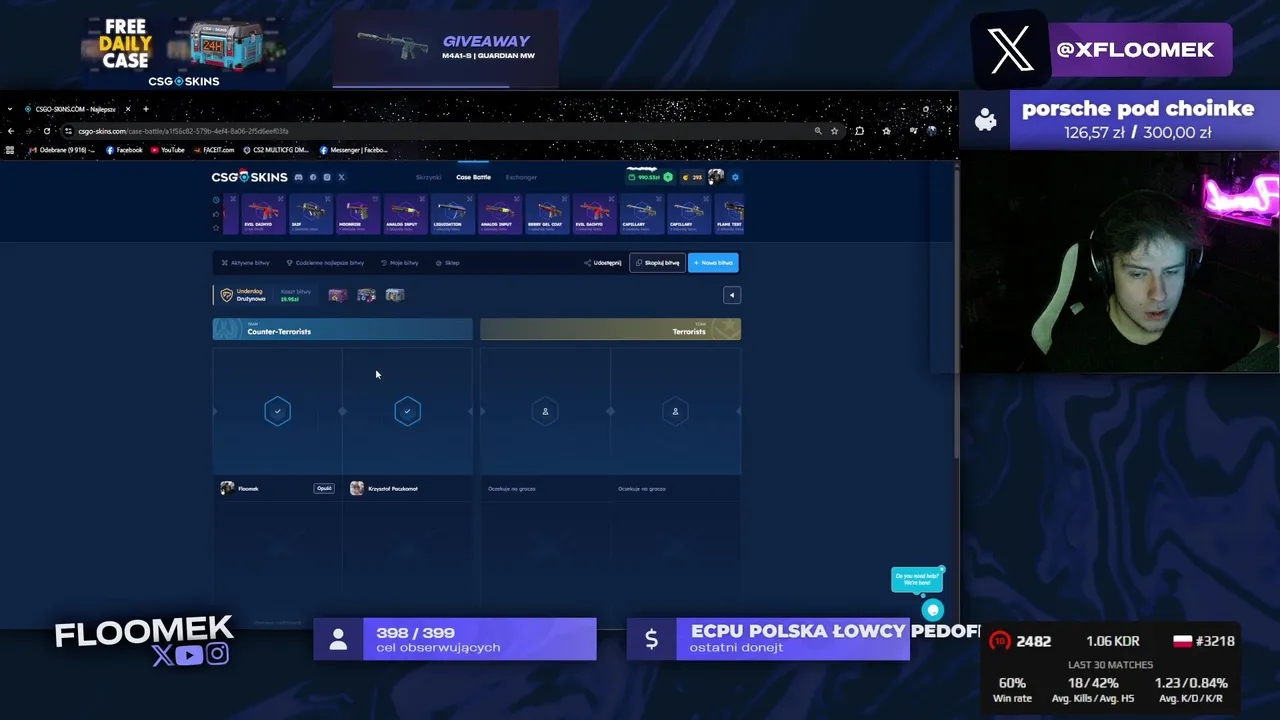This screenshot has height=720, width=1280.
Task: Open the Facebook bookmark
Action: [124, 150]
